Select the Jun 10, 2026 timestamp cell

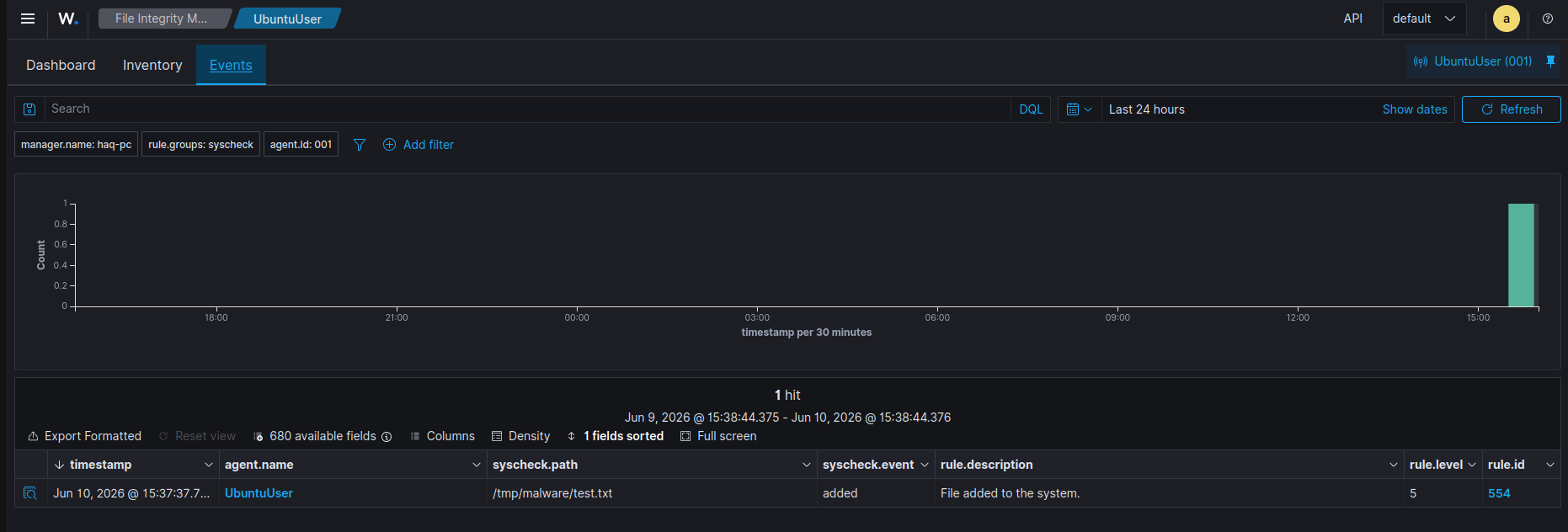click(x=131, y=493)
